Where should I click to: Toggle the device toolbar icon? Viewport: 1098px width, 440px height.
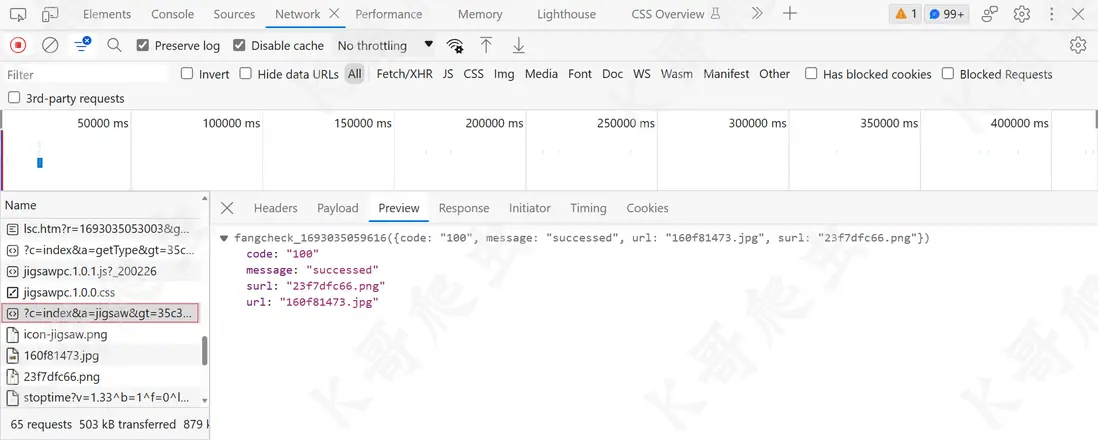50,14
